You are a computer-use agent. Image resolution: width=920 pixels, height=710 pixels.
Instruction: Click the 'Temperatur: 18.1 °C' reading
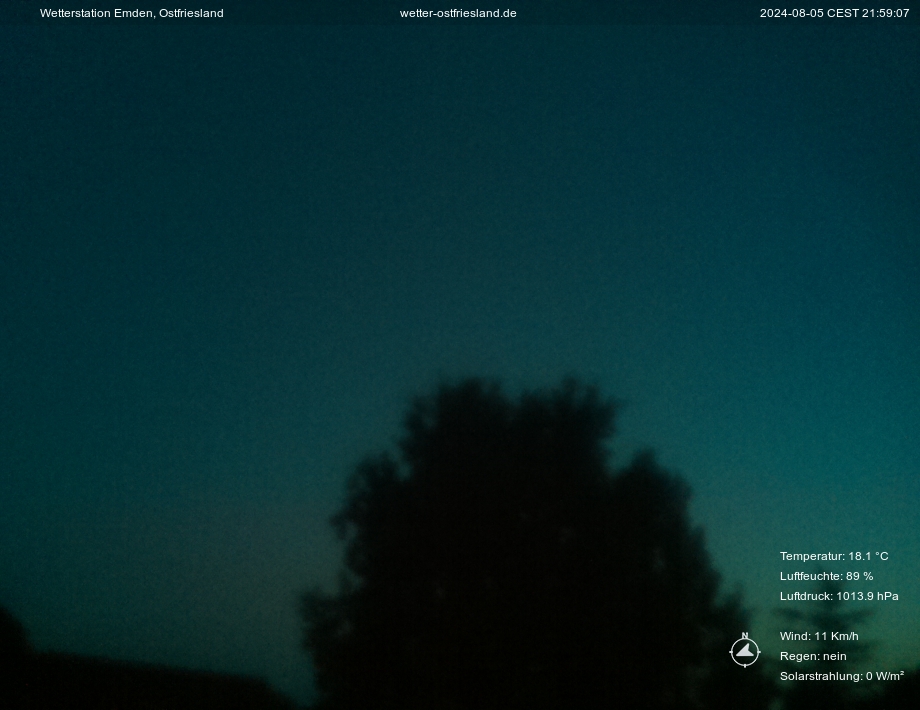834,556
